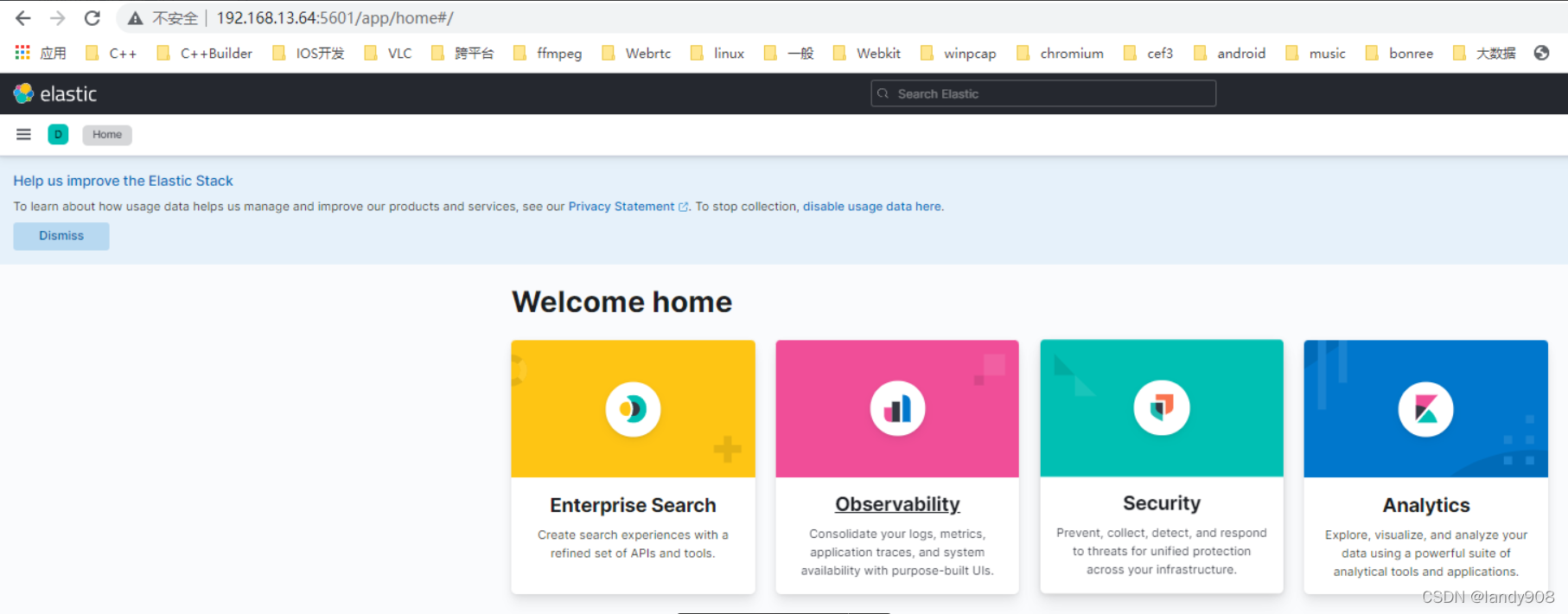Click the browser address bar URL
Viewport: 1568px width, 614px height.
coord(335,18)
